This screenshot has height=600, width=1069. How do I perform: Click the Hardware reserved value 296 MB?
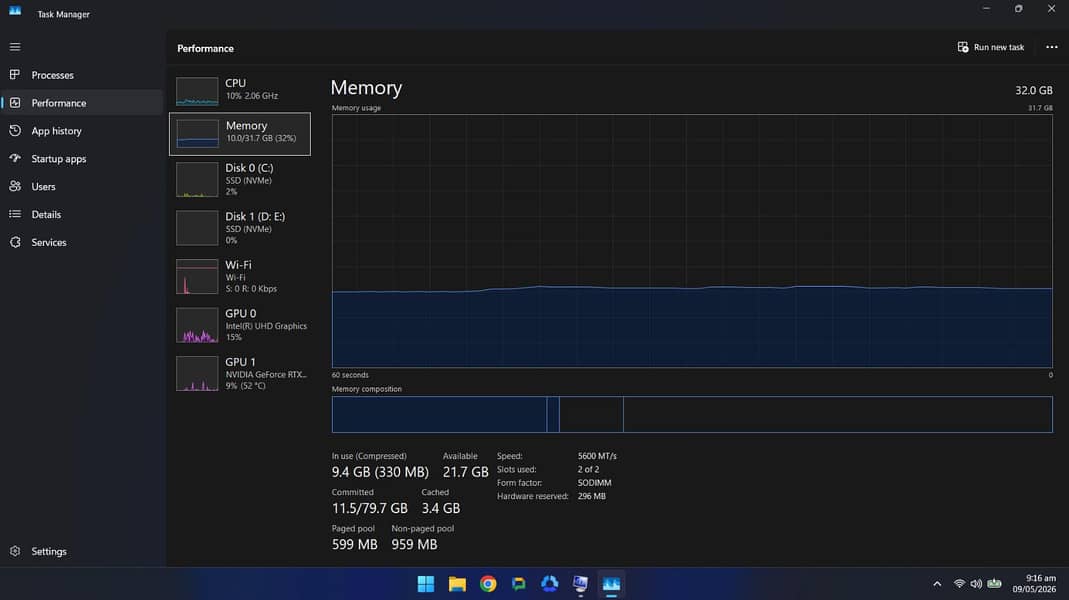pos(591,496)
